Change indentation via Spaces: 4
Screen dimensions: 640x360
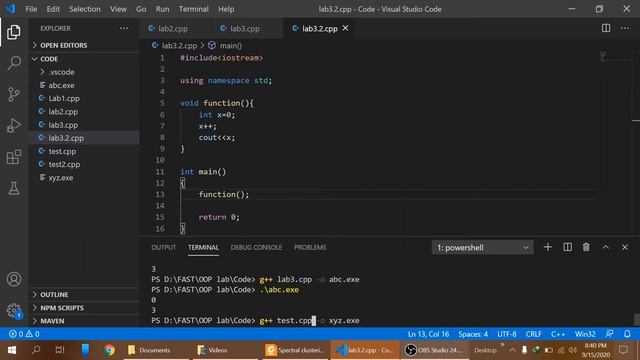(473, 334)
